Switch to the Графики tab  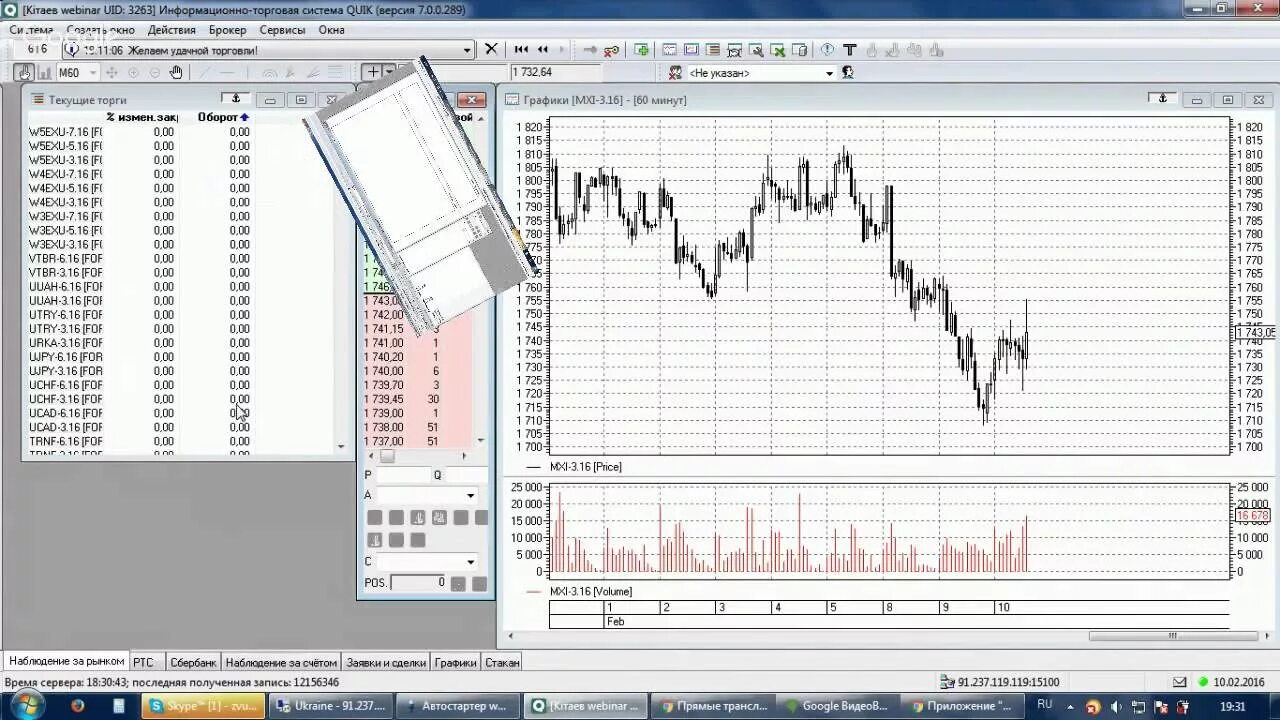tap(456, 662)
